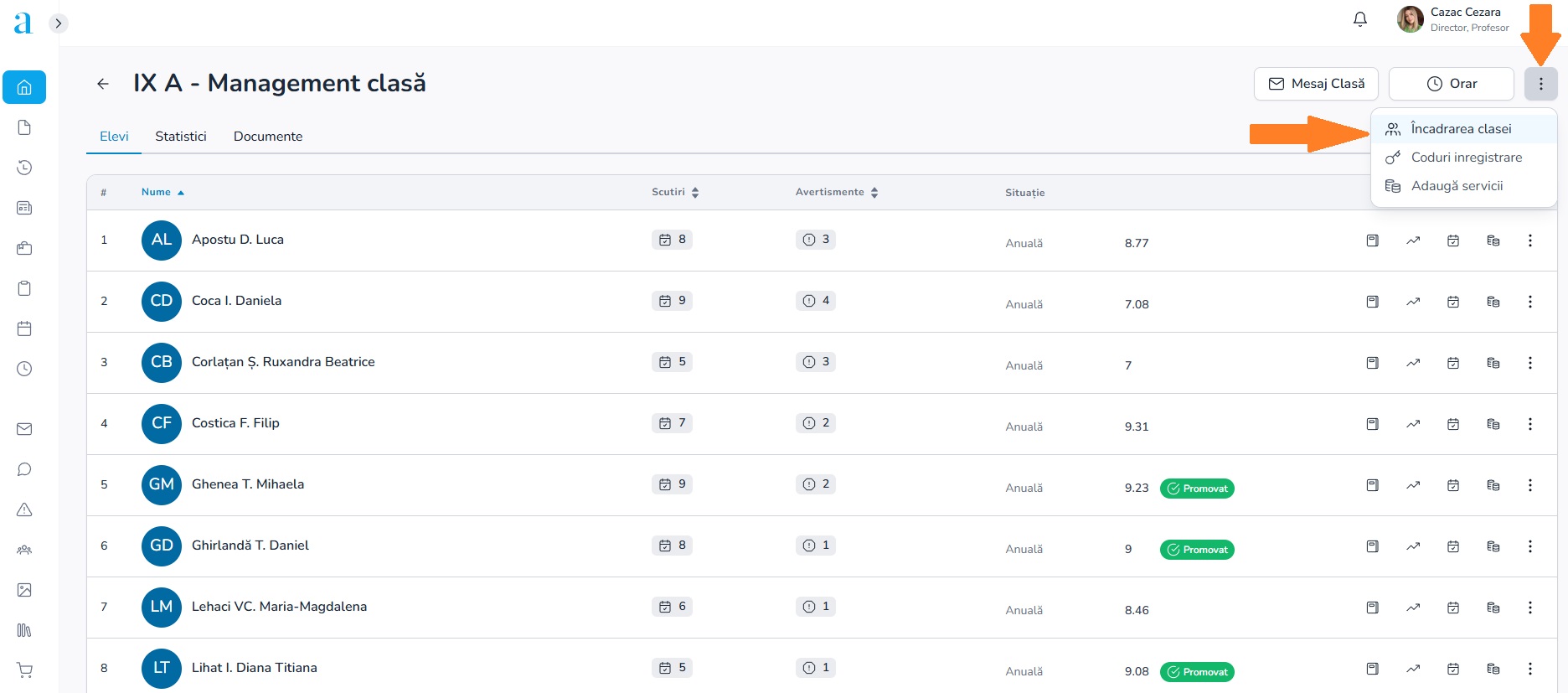Open the sidebar envelope messages icon
Screen dimensions: 1568x693
(24, 429)
